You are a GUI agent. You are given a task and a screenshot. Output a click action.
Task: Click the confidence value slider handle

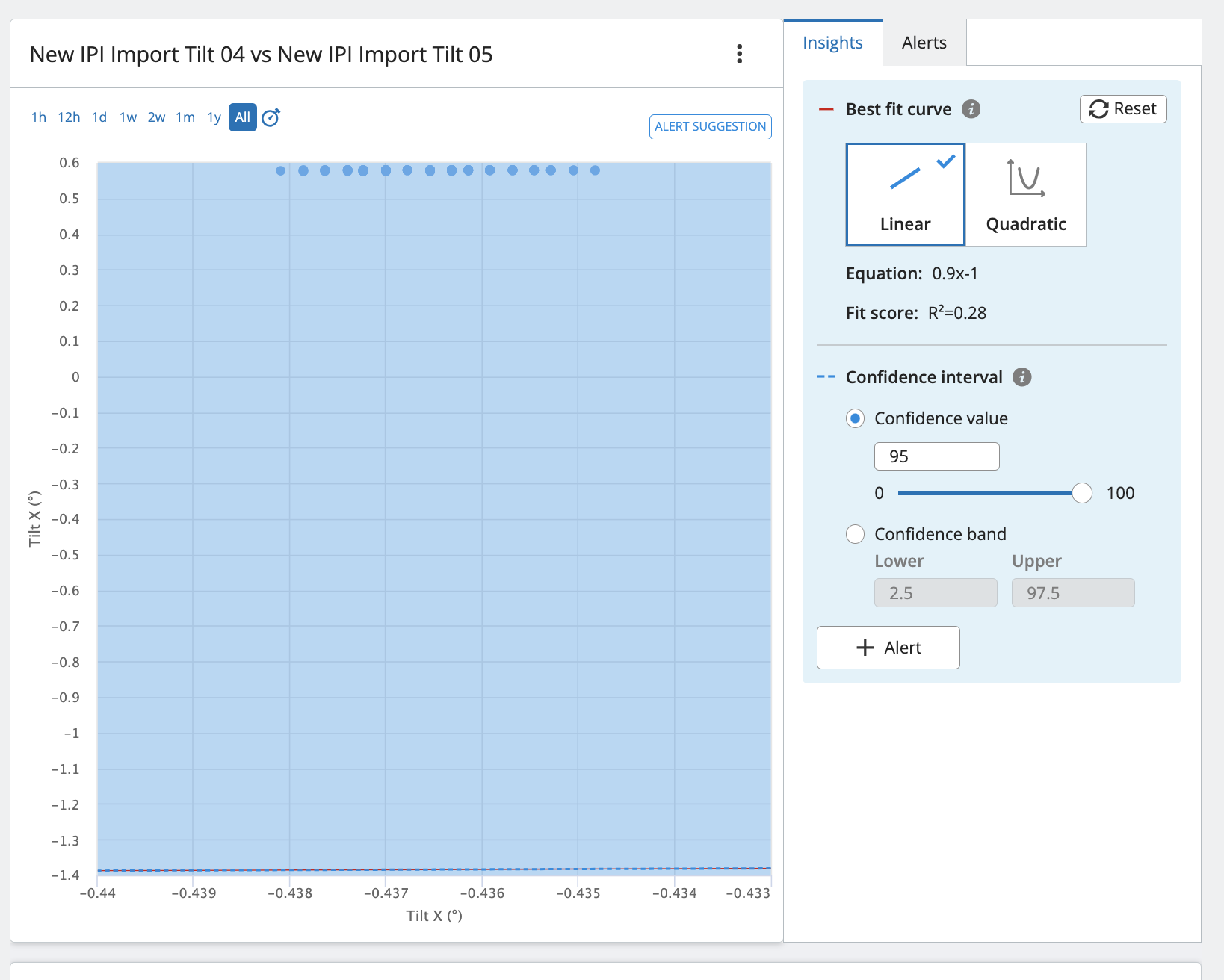click(x=1081, y=493)
